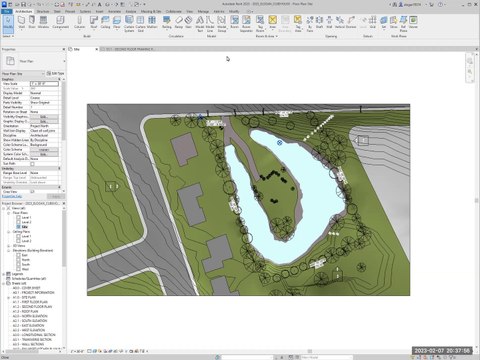Choose the Shaft opening tool
Screen dimensions: 480x360
pos(319,22)
